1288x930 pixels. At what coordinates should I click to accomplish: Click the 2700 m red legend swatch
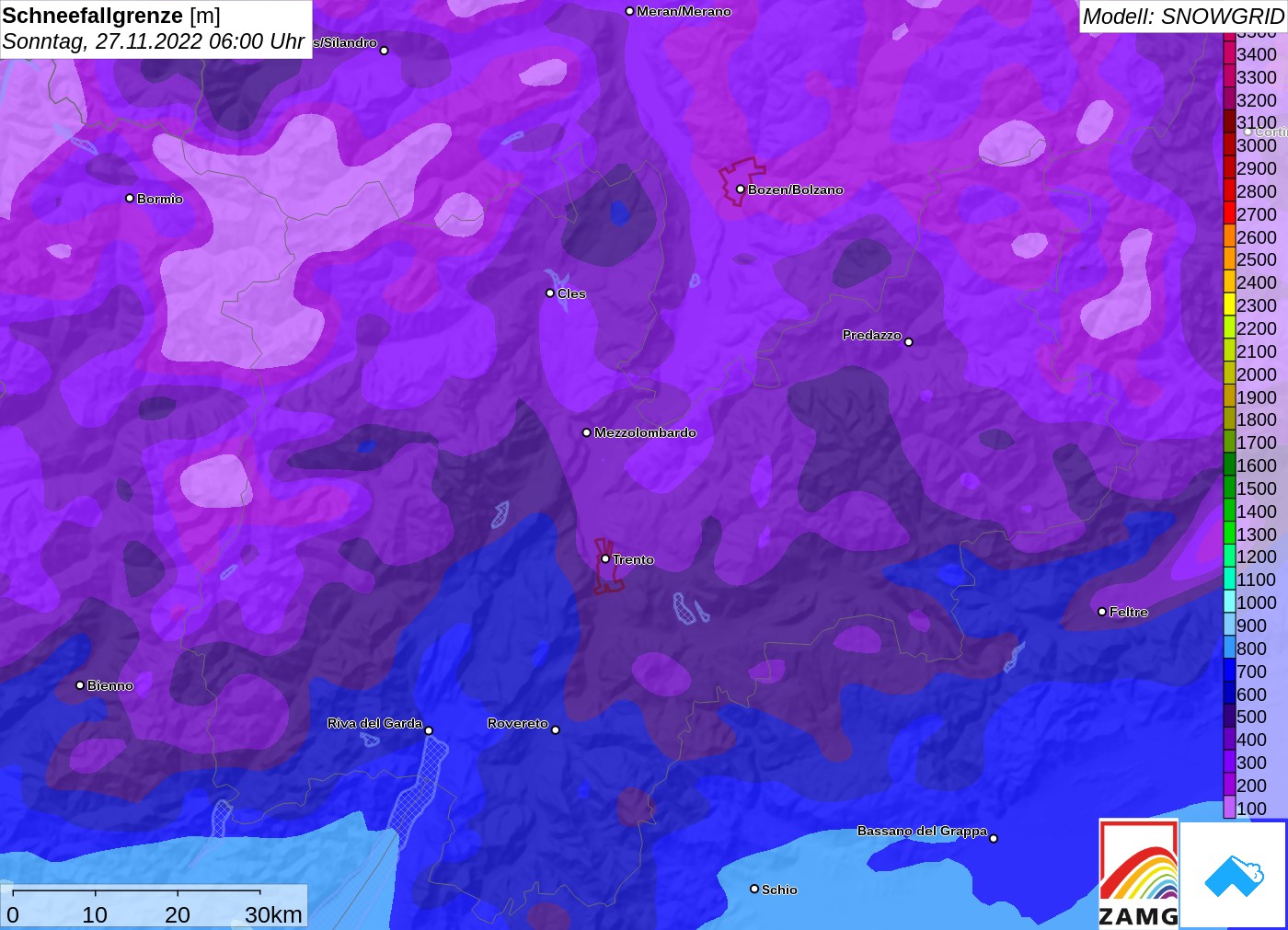point(1229,213)
